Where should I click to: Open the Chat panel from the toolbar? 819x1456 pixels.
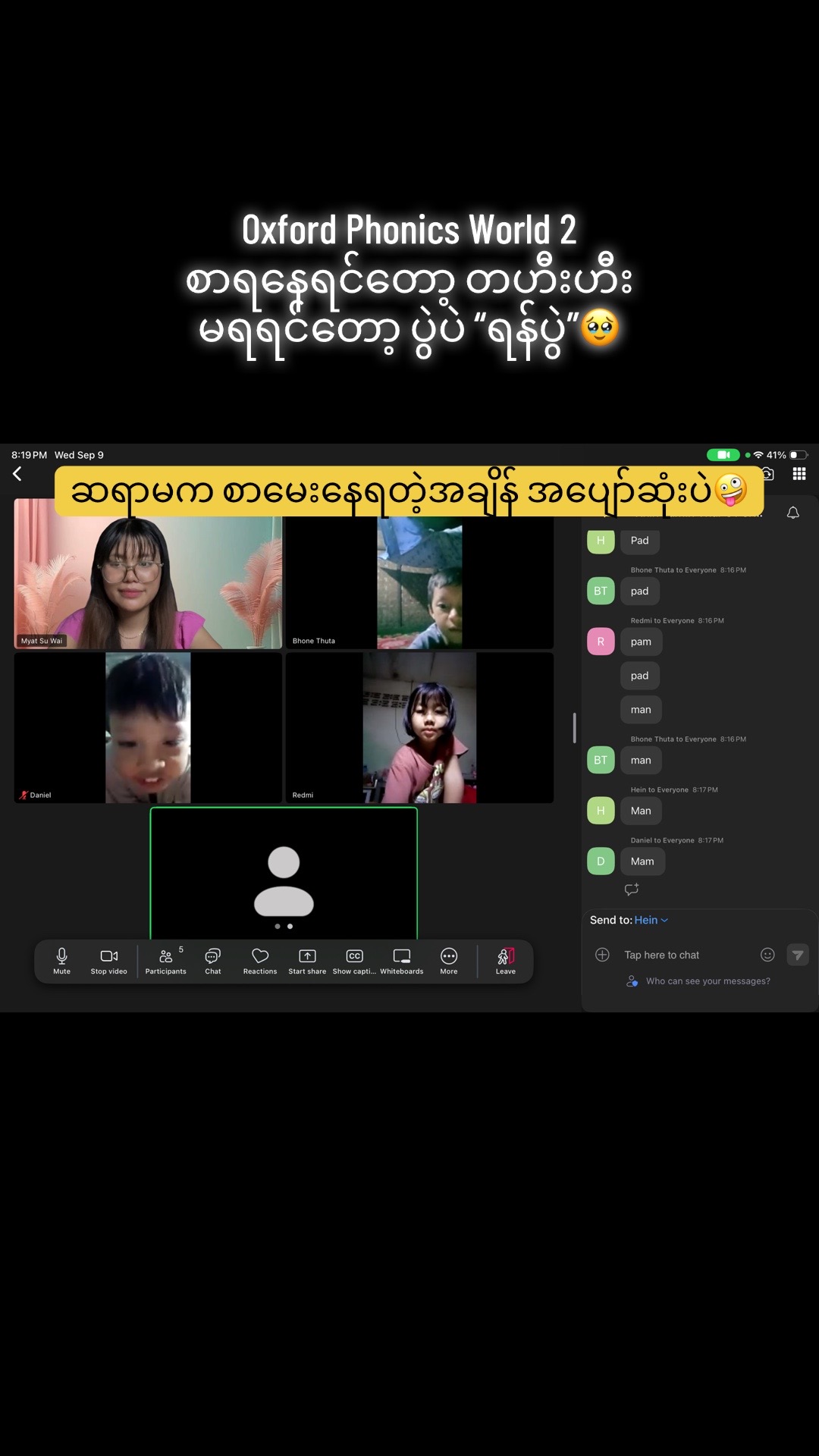213,961
